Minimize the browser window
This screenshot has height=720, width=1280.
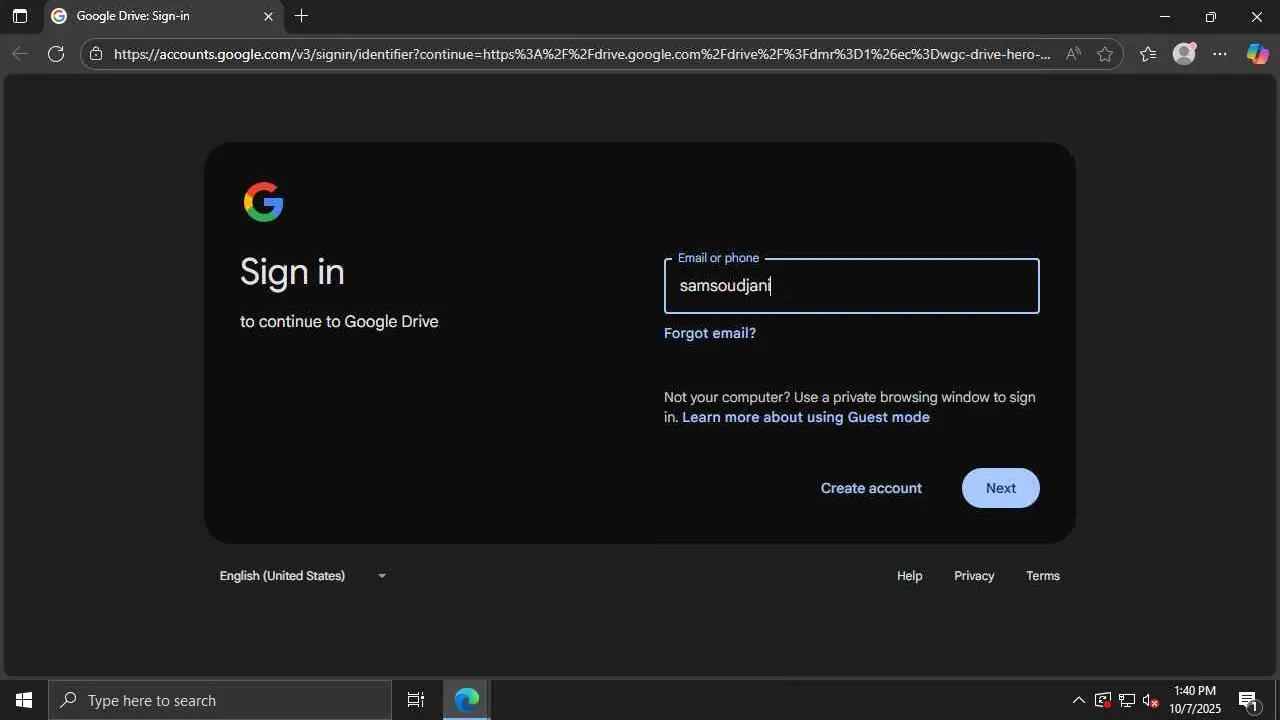(1164, 16)
